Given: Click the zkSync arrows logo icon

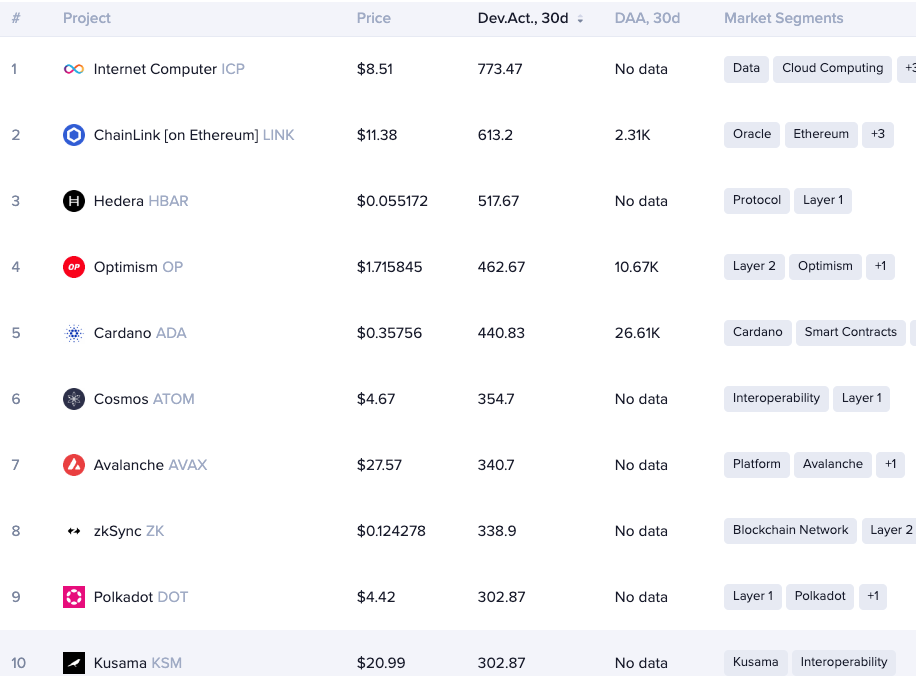Looking at the screenshot, I should [74, 531].
